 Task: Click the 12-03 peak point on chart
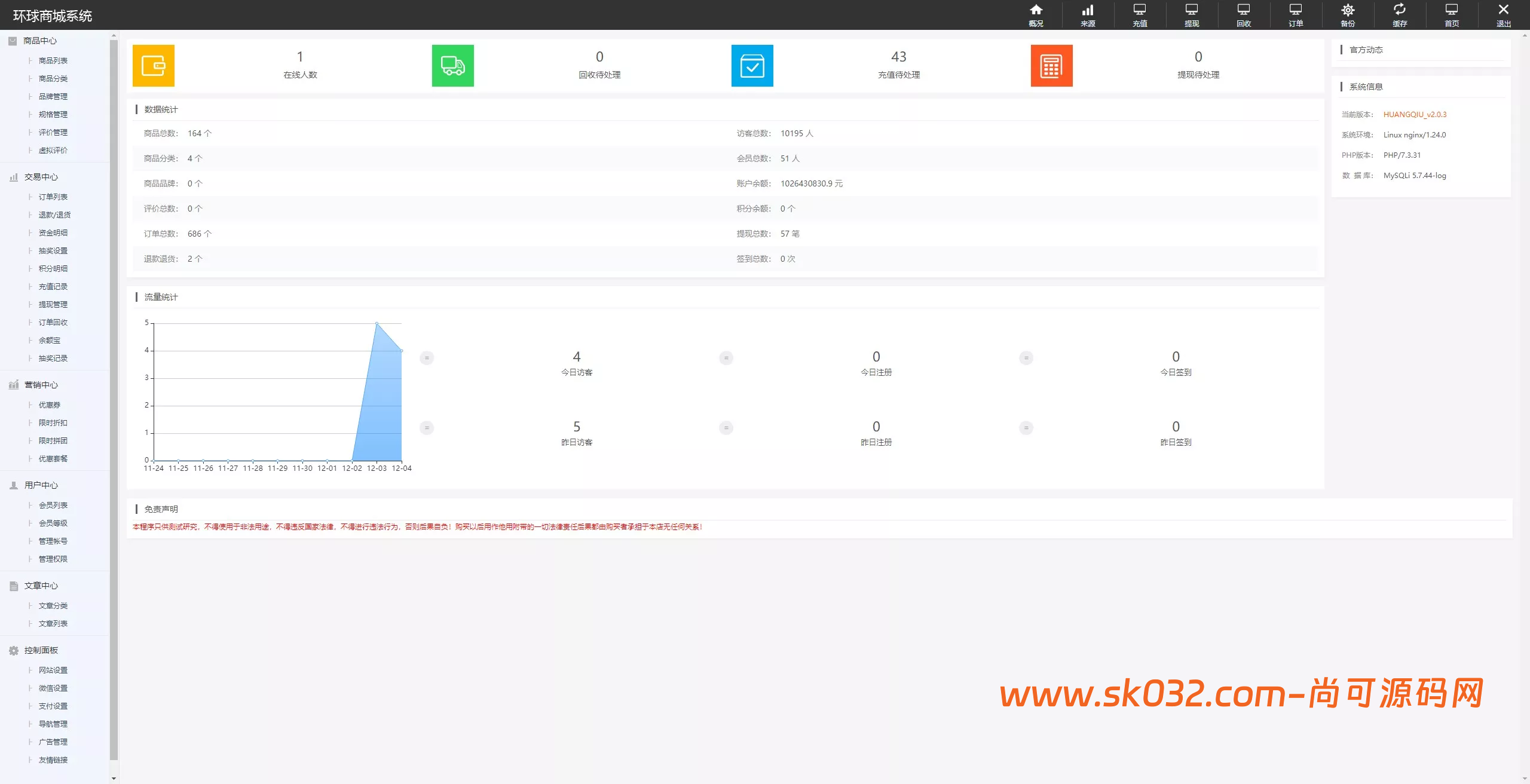point(377,323)
